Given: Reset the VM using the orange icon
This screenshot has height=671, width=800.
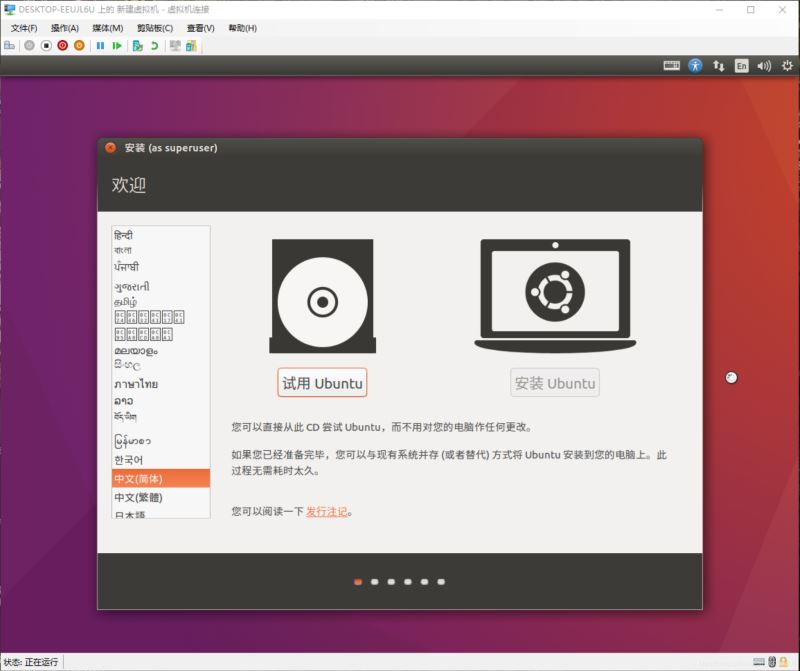Looking at the screenshot, I should tap(80, 45).
